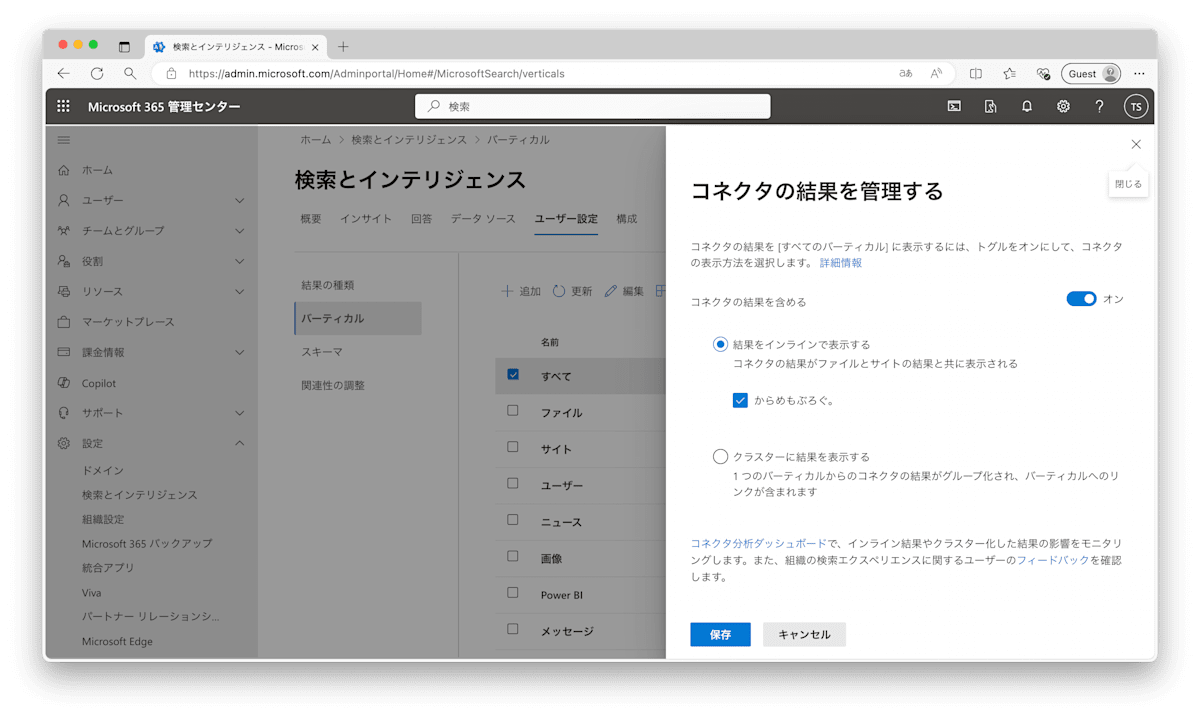Select 結果の種類 in the sub-menu
Screen dimensions: 1200x718
[x=328, y=285]
